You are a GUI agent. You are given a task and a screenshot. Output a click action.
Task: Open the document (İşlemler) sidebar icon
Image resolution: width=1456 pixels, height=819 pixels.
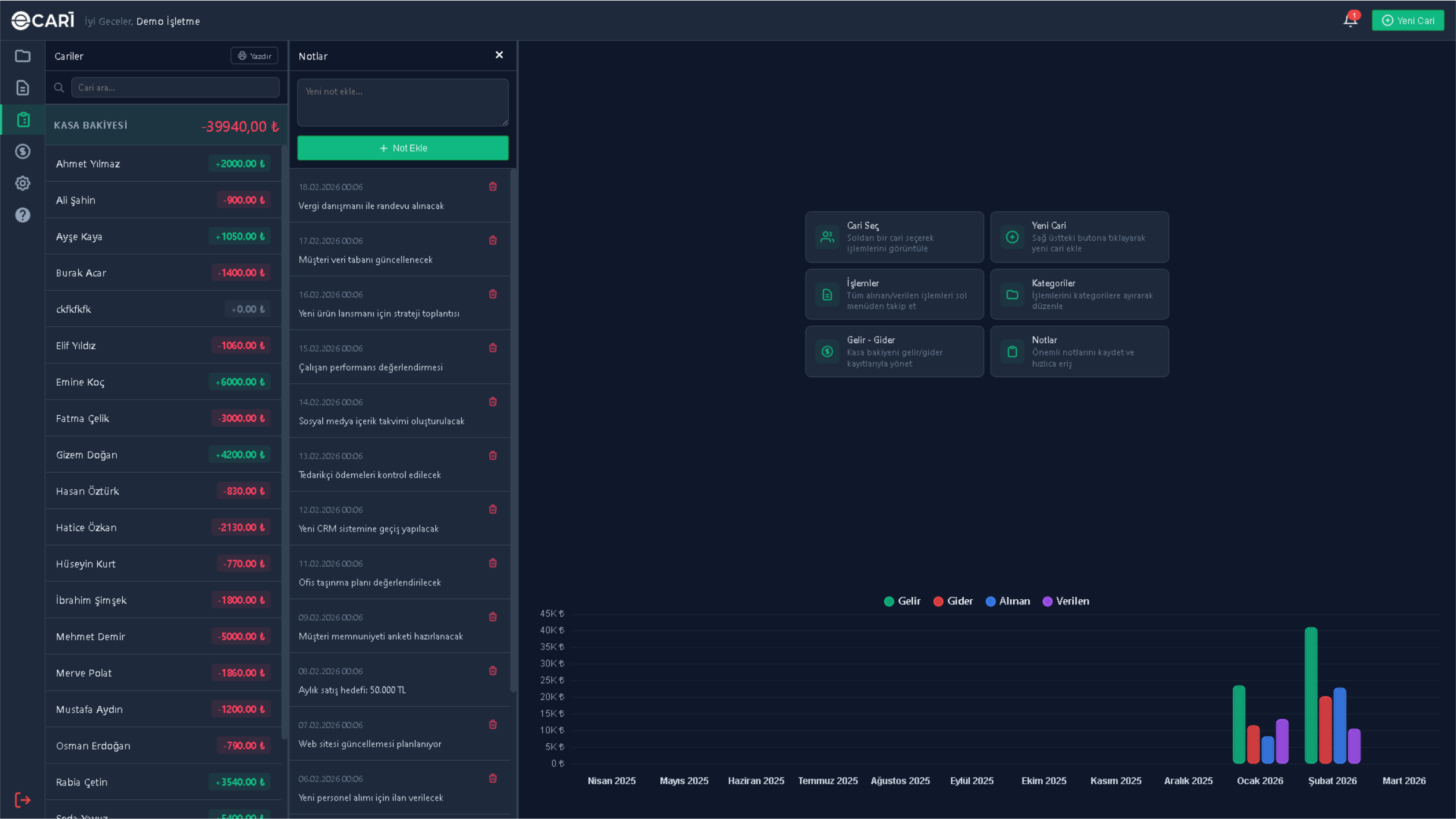tap(23, 88)
